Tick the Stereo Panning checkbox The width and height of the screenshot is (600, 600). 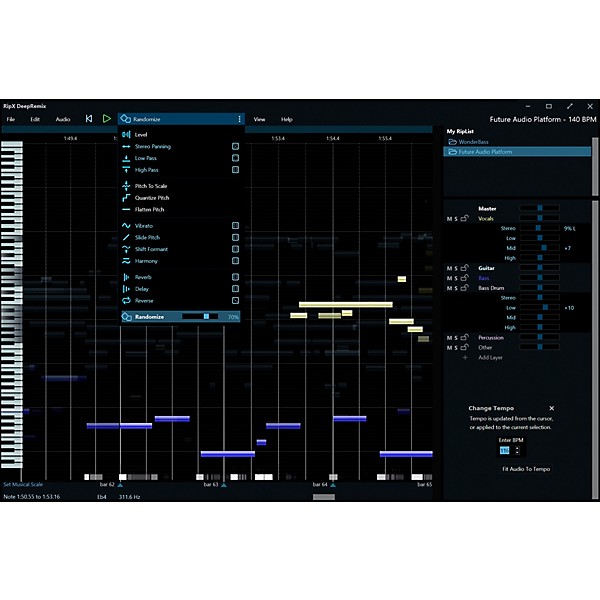click(235, 146)
